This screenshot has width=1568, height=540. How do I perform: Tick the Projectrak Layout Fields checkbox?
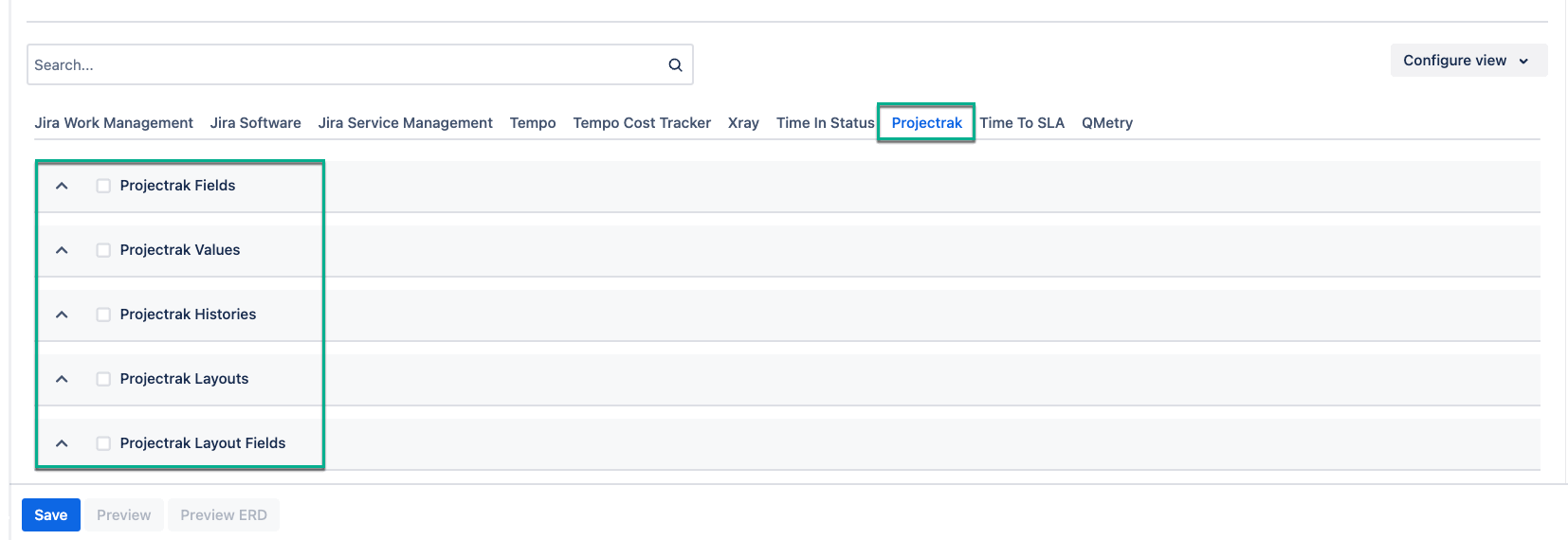[103, 443]
